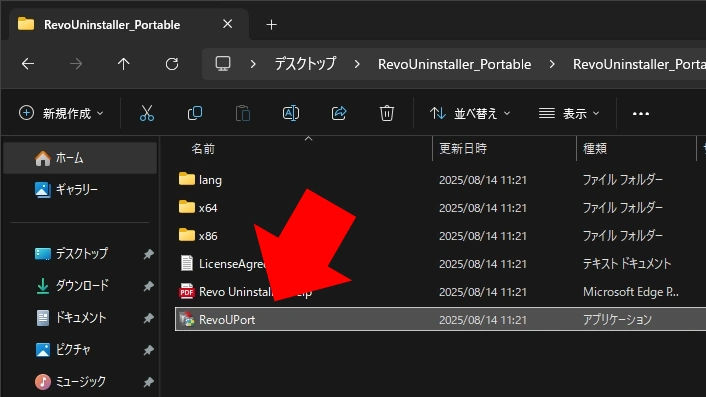Click the paste clipboard icon
The image size is (706, 397).
click(243, 113)
